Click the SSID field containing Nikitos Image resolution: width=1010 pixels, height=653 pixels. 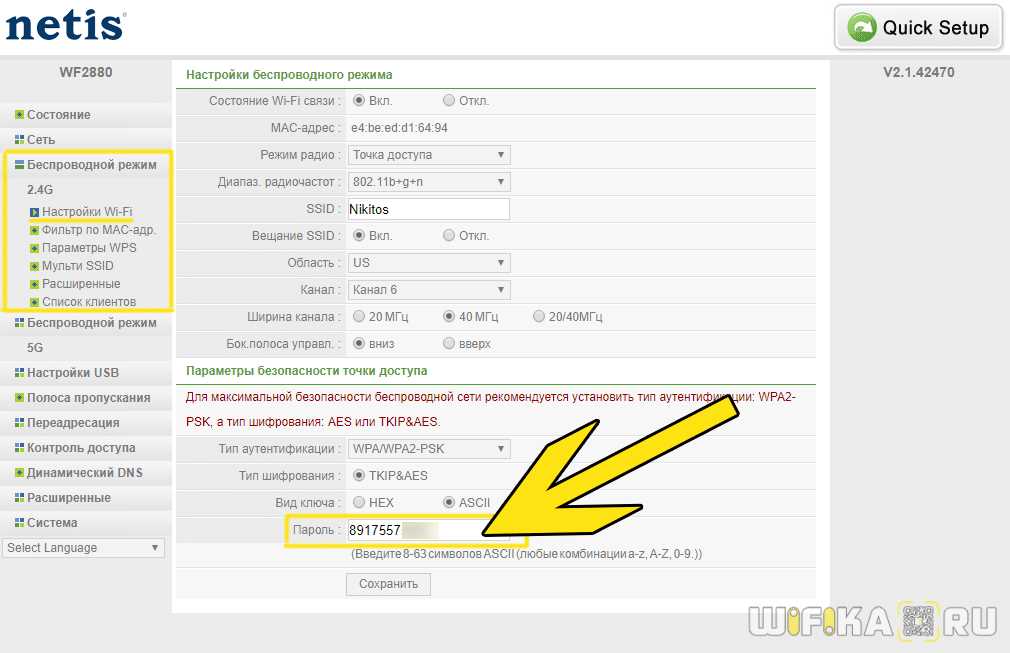tap(429, 209)
